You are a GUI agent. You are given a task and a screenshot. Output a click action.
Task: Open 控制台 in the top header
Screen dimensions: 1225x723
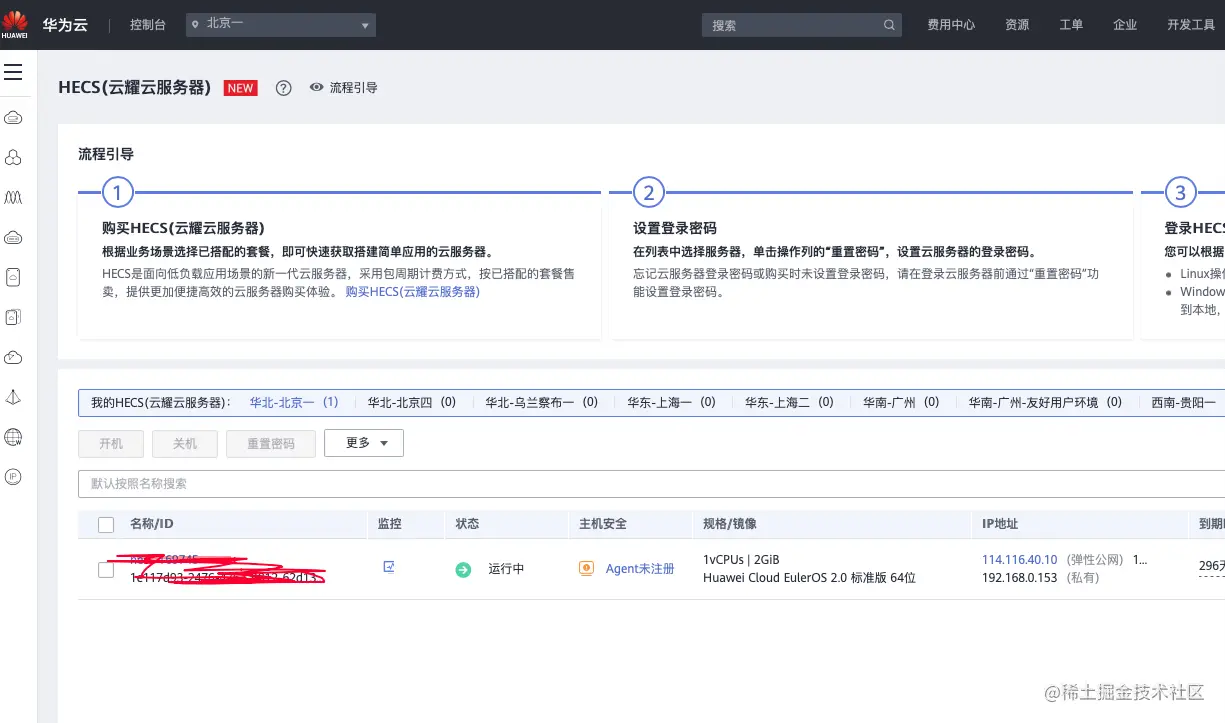coord(148,25)
